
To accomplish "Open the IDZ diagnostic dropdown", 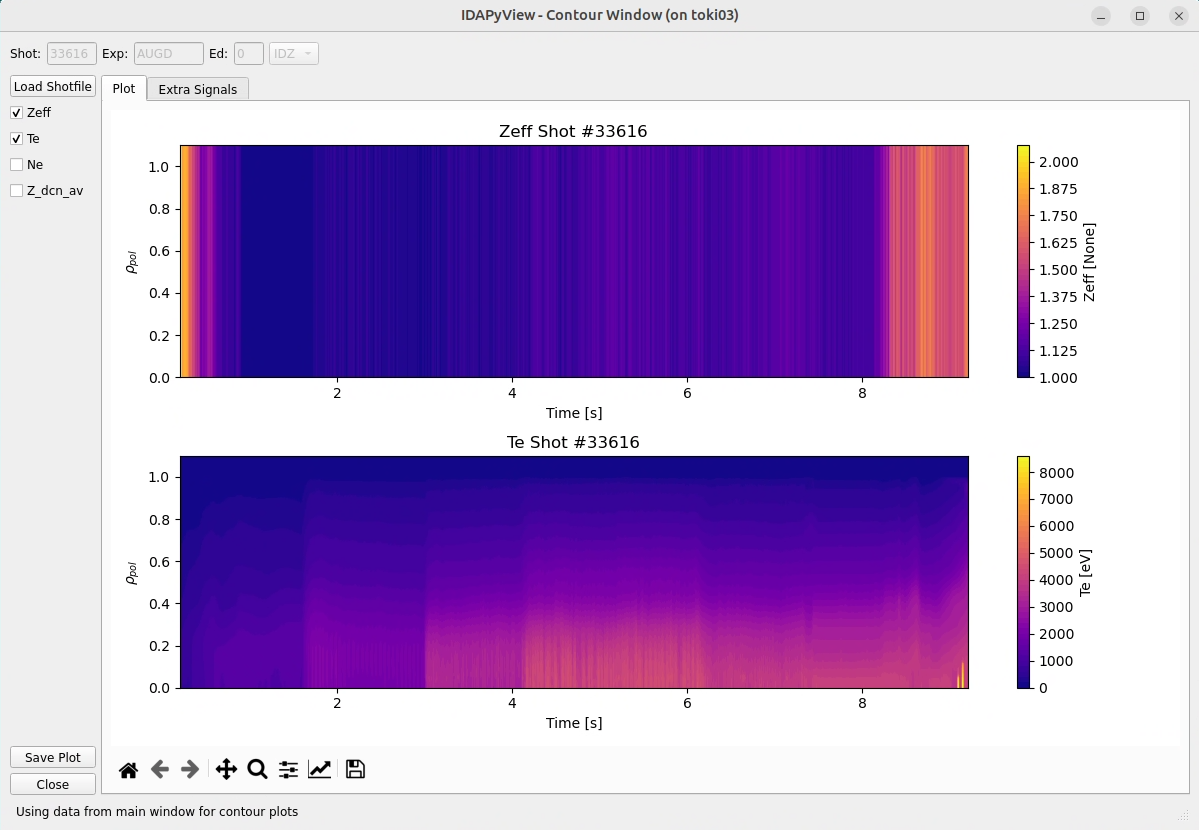I will tap(293, 53).
